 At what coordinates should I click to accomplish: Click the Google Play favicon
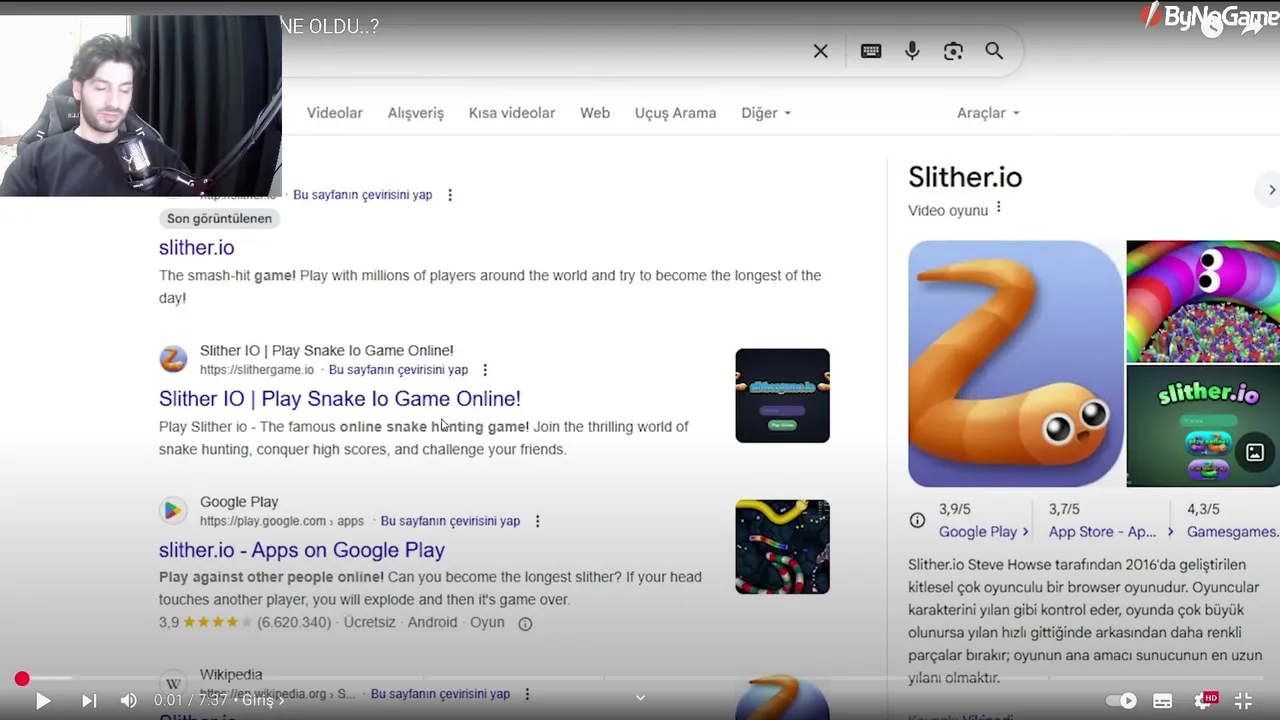pyautogui.click(x=173, y=511)
